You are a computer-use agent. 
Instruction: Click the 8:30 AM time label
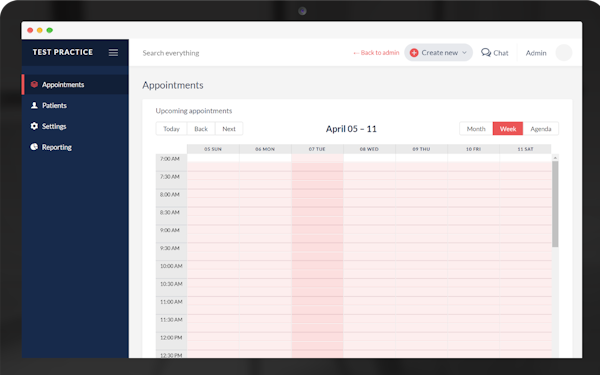tap(170, 212)
